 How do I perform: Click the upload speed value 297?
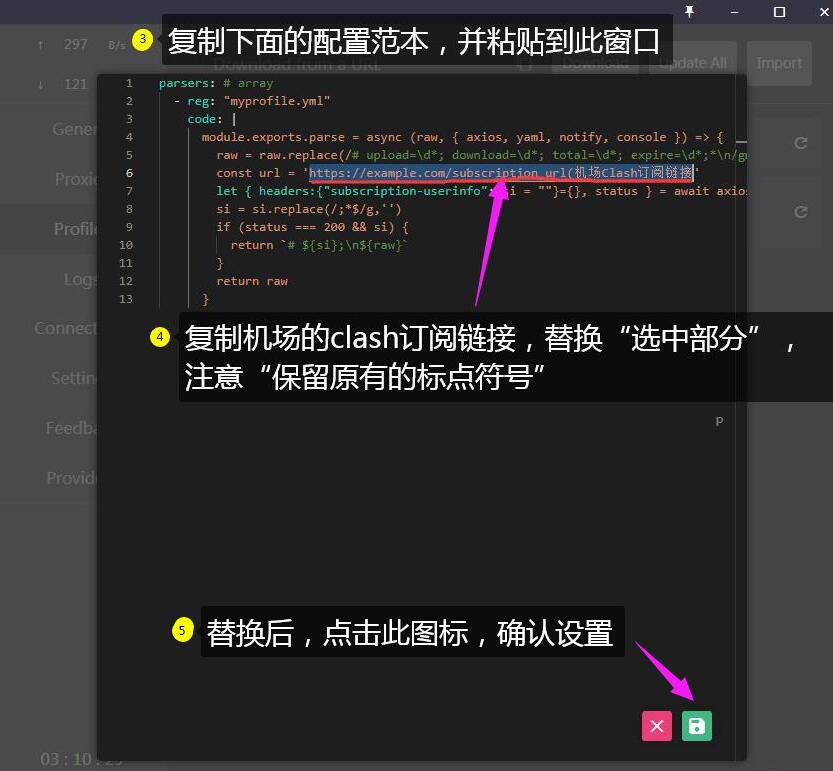point(76,44)
